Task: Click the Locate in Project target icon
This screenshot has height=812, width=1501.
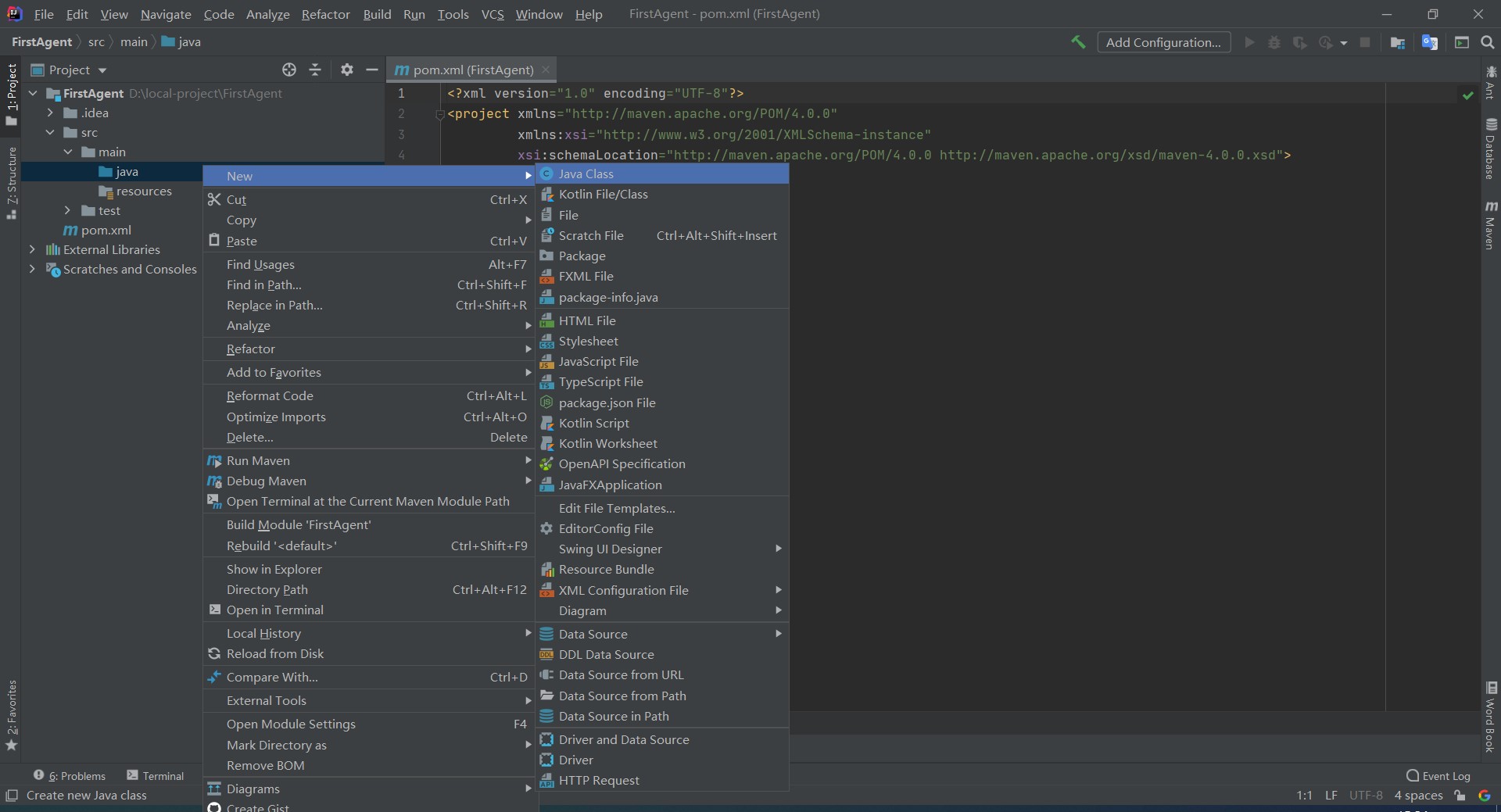Action: coord(289,70)
